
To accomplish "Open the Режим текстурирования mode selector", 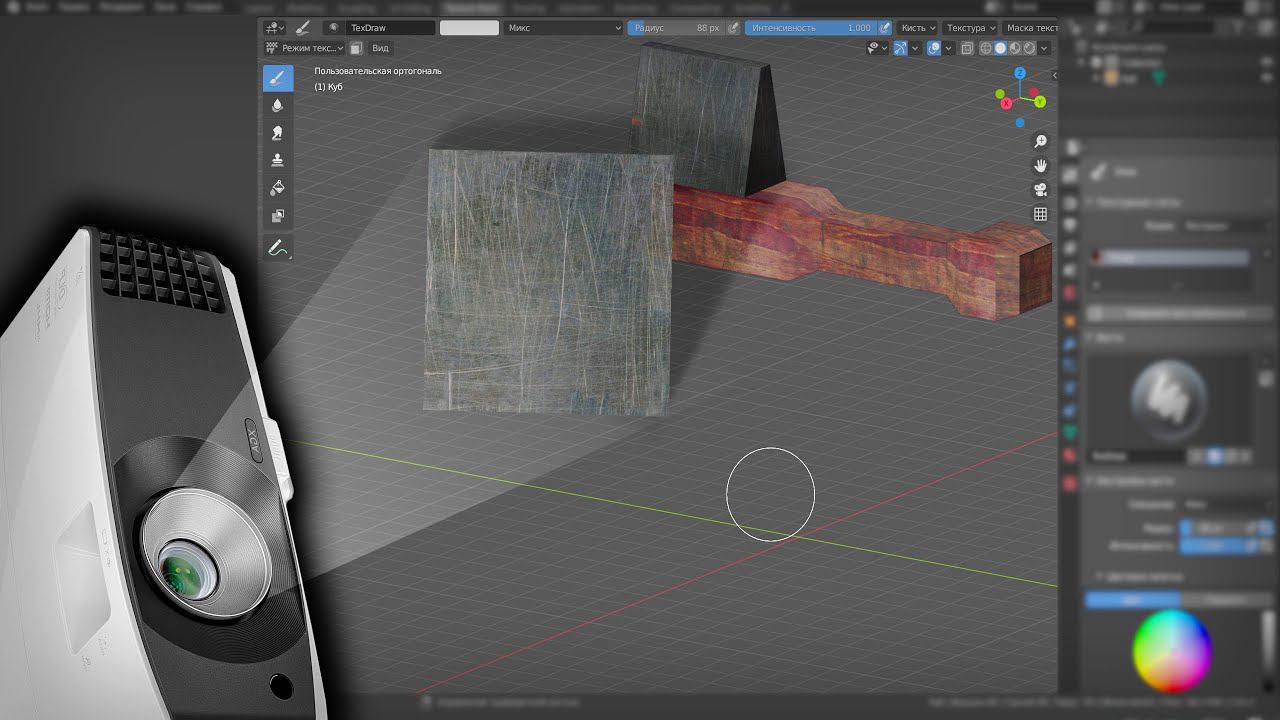I will click(x=305, y=48).
